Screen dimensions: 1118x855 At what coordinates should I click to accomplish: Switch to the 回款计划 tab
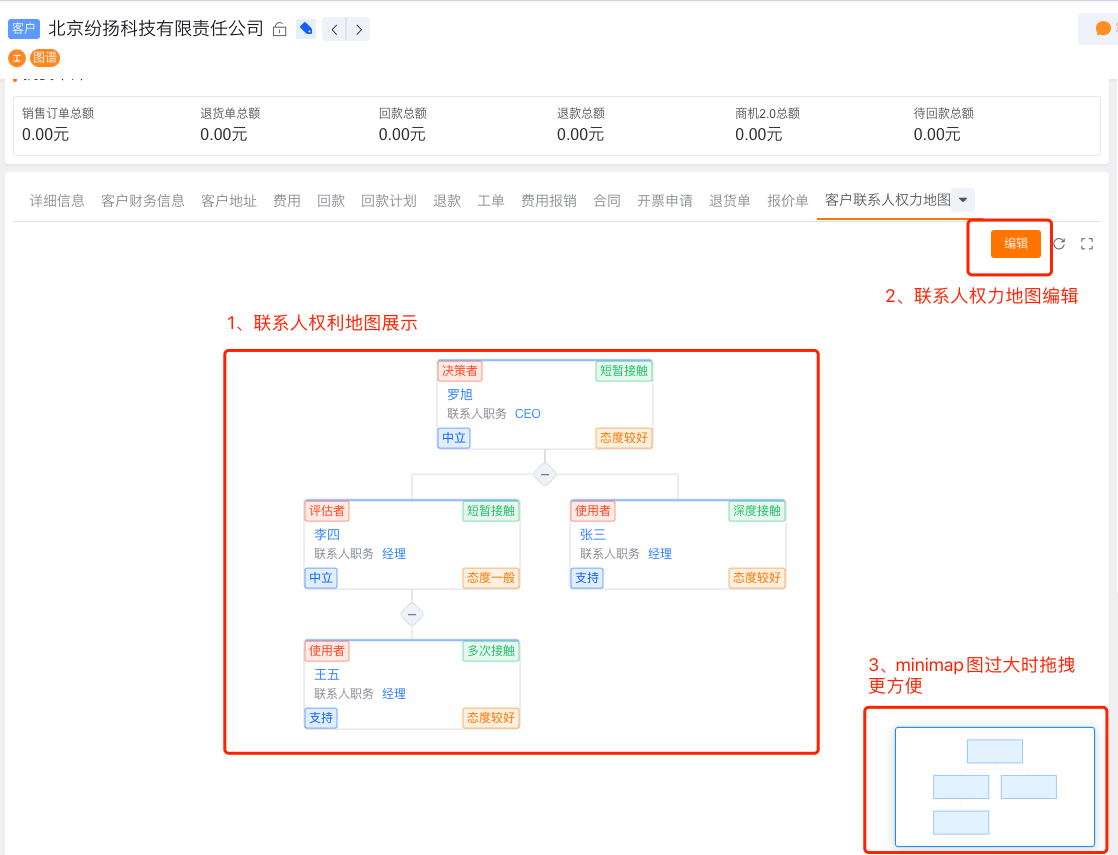(389, 201)
